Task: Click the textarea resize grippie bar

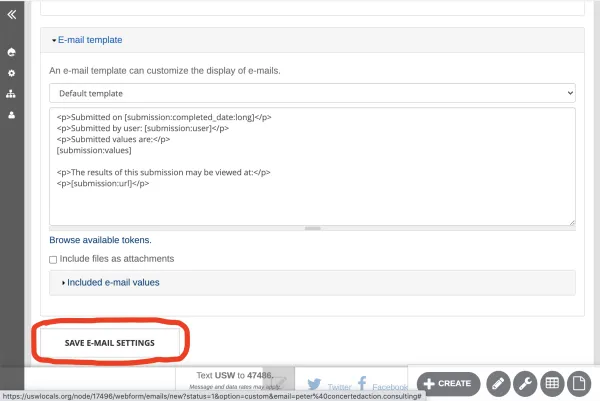Action: tap(312, 228)
